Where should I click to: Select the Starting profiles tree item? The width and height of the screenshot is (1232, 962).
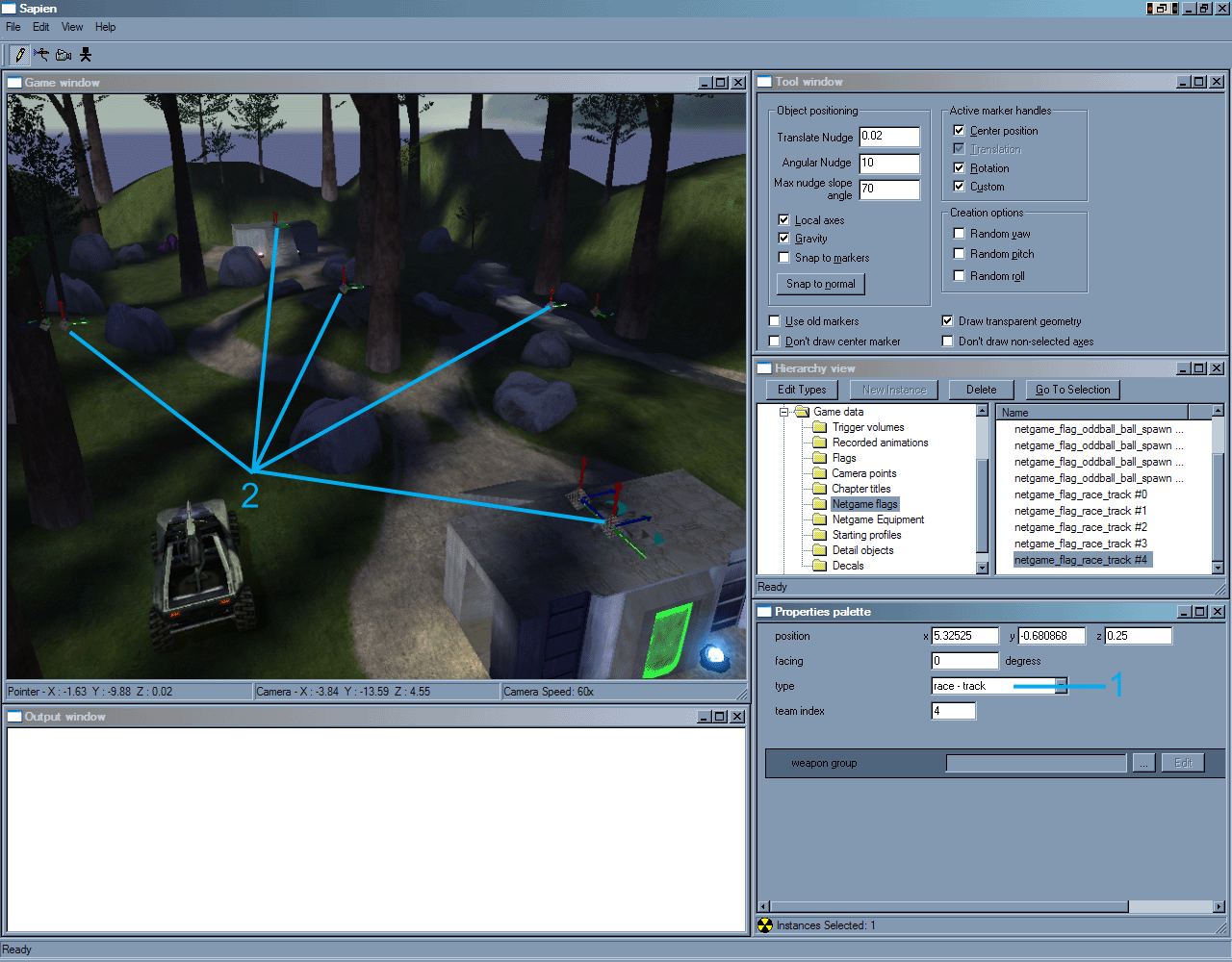pyautogui.click(x=866, y=535)
